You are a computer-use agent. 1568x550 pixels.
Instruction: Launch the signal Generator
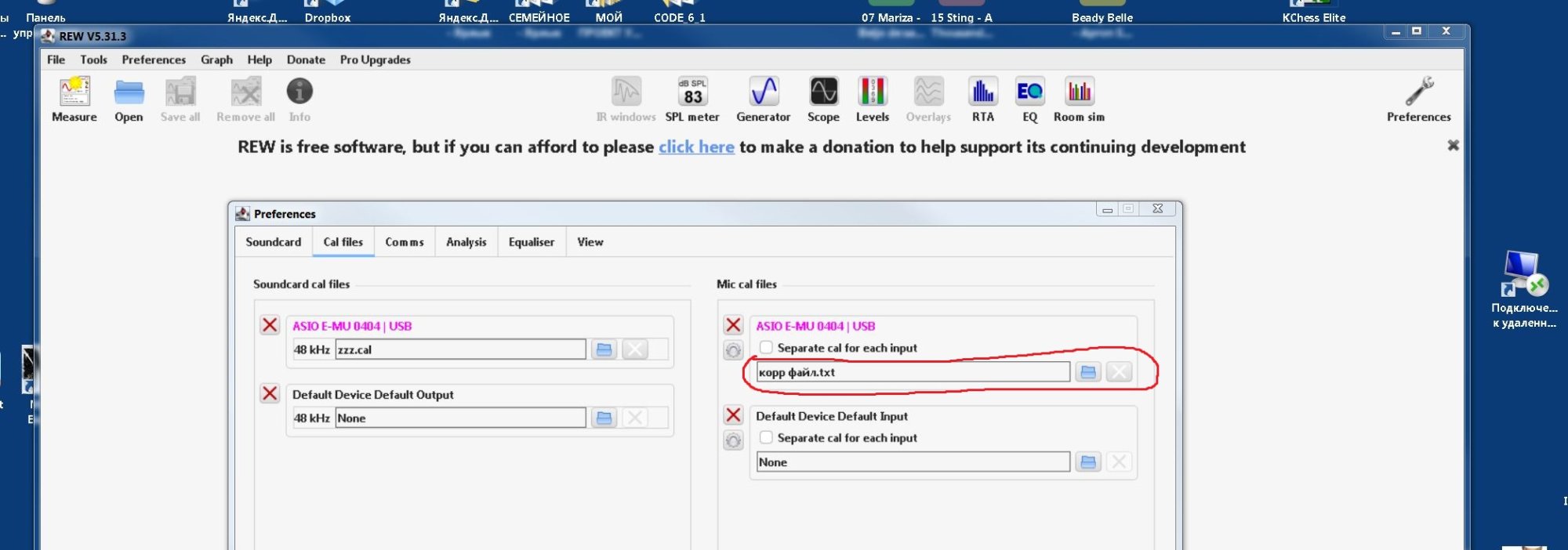click(x=763, y=100)
